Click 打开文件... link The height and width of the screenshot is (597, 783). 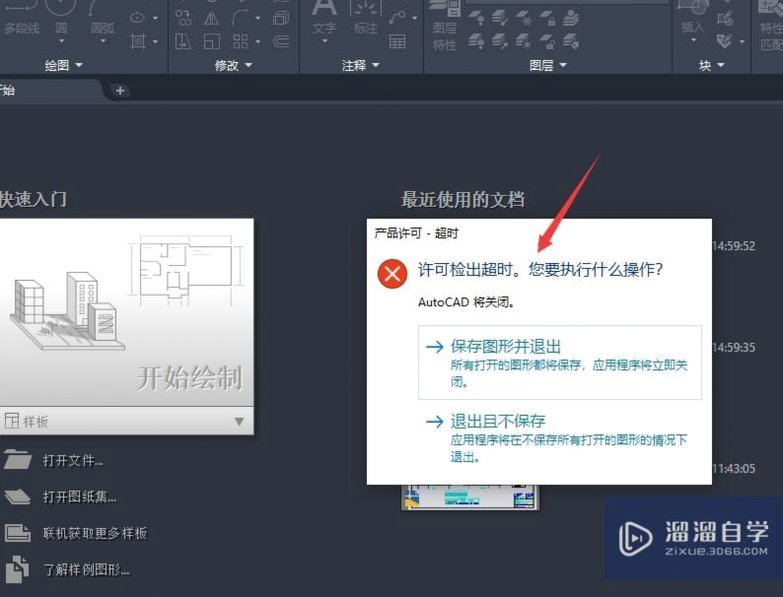[x=73, y=460]
